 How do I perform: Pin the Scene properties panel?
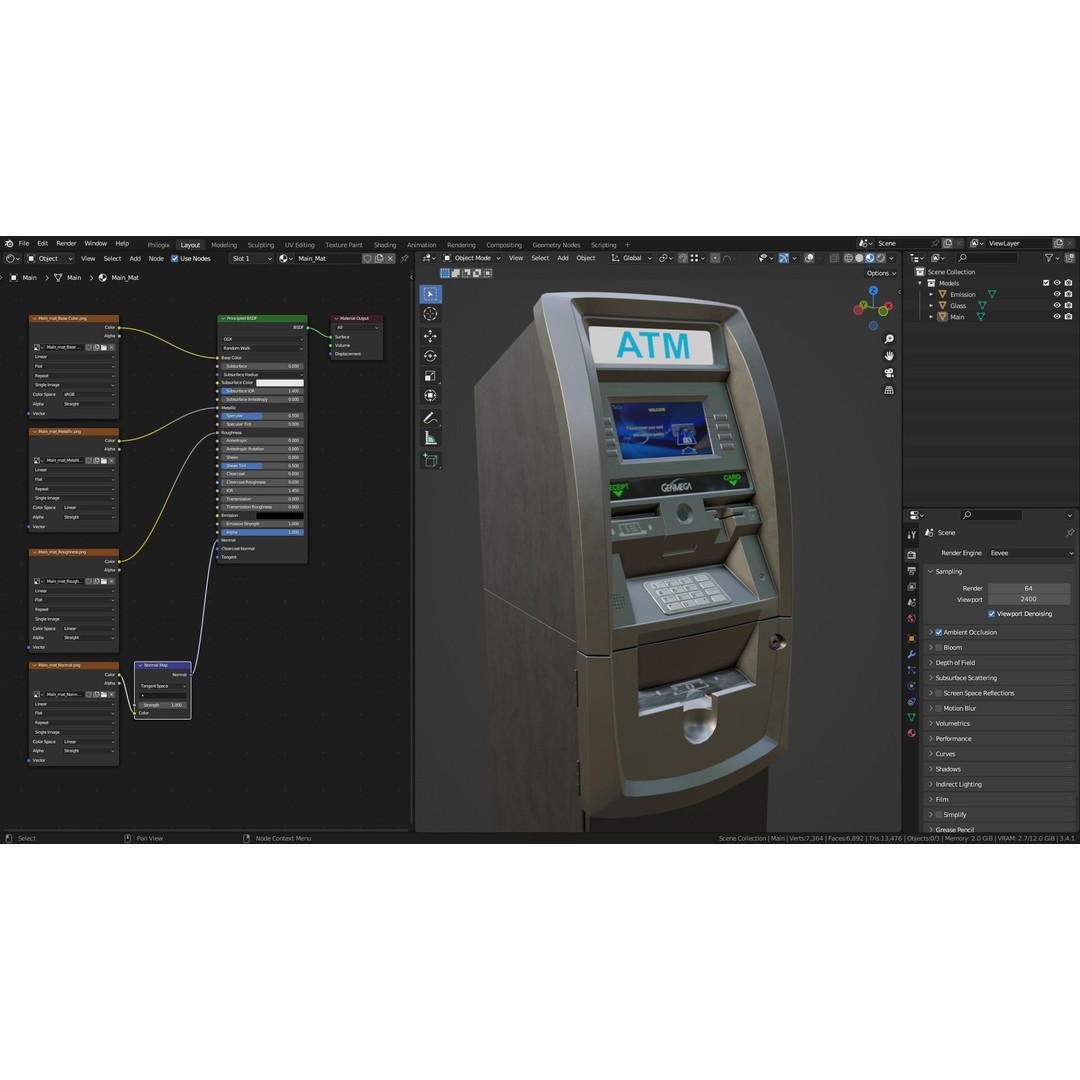(x=1070, y=532)
